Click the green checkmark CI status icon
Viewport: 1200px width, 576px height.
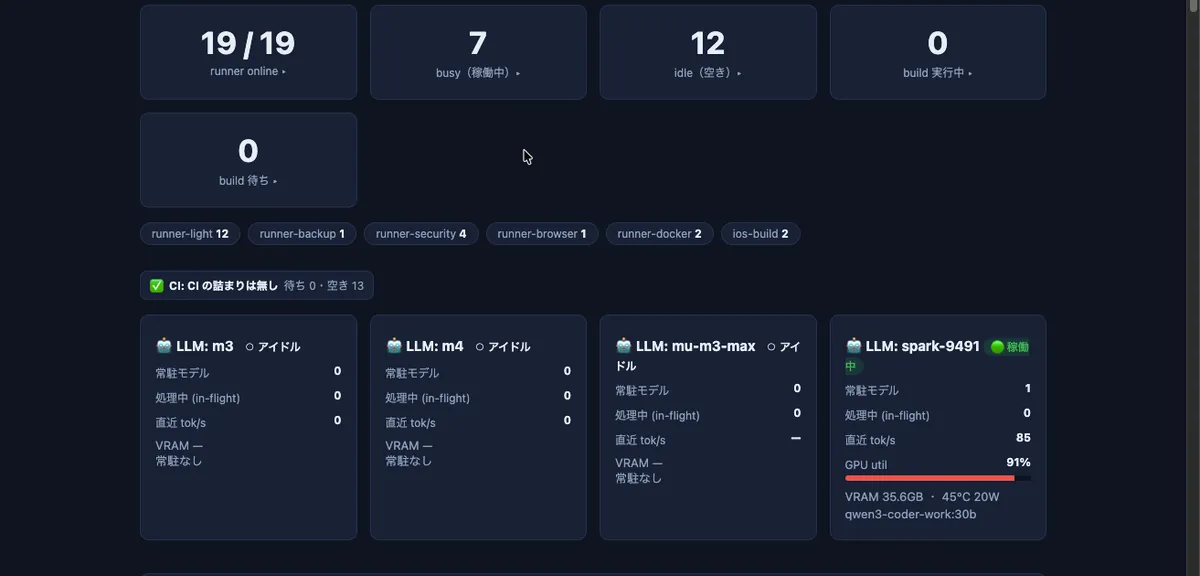[x=157, y=286]
